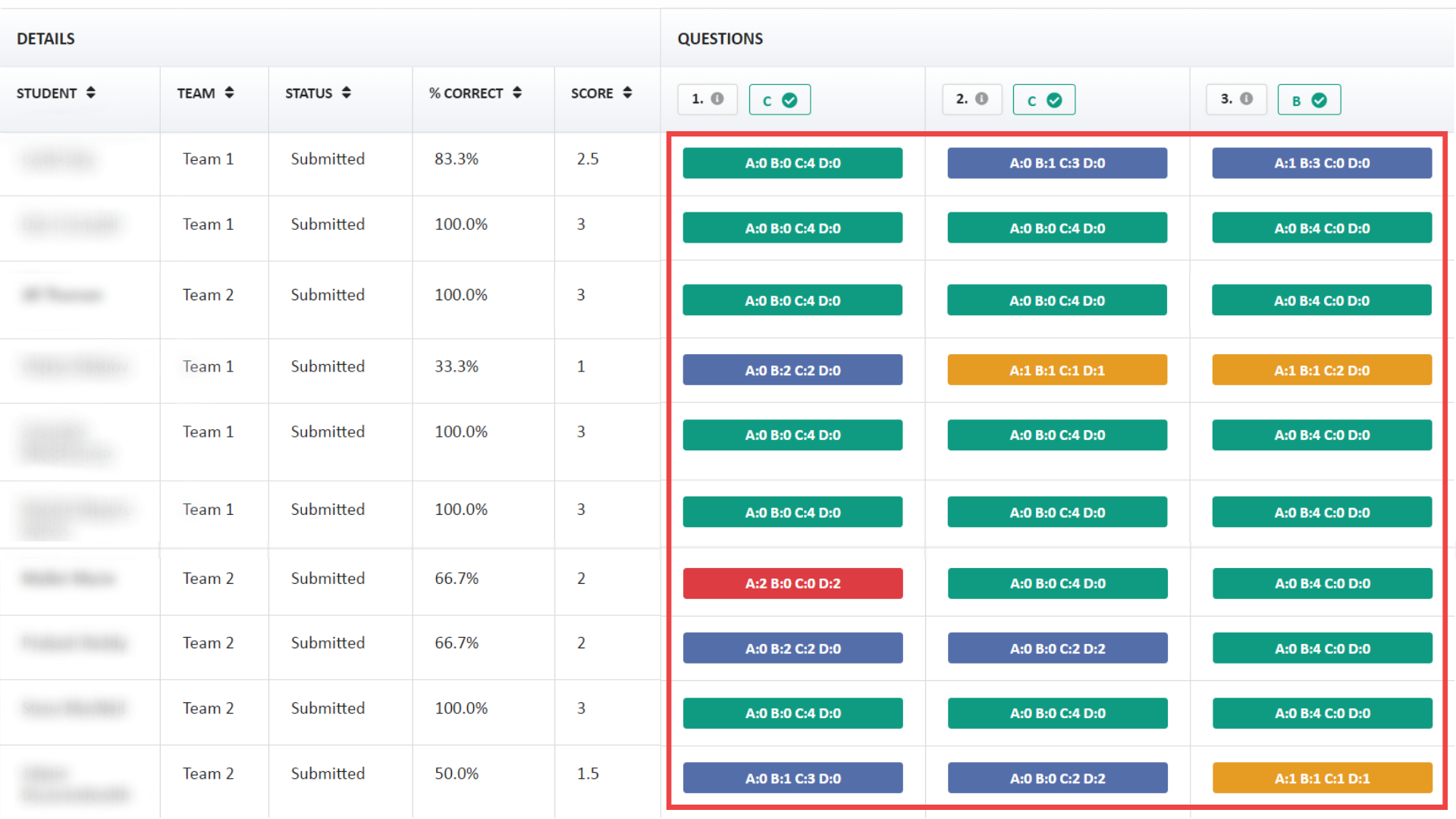Open the info icon for question 1
The height and width of the screenshot is (819, 1456).
click(718, 99)
